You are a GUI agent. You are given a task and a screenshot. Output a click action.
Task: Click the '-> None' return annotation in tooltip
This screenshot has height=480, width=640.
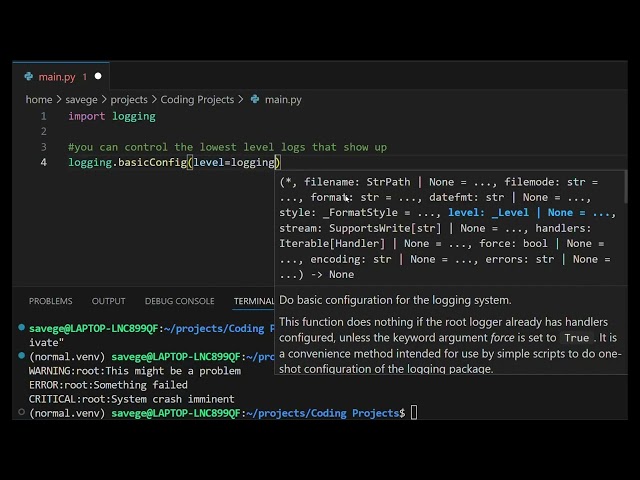(x=332, y=275)
